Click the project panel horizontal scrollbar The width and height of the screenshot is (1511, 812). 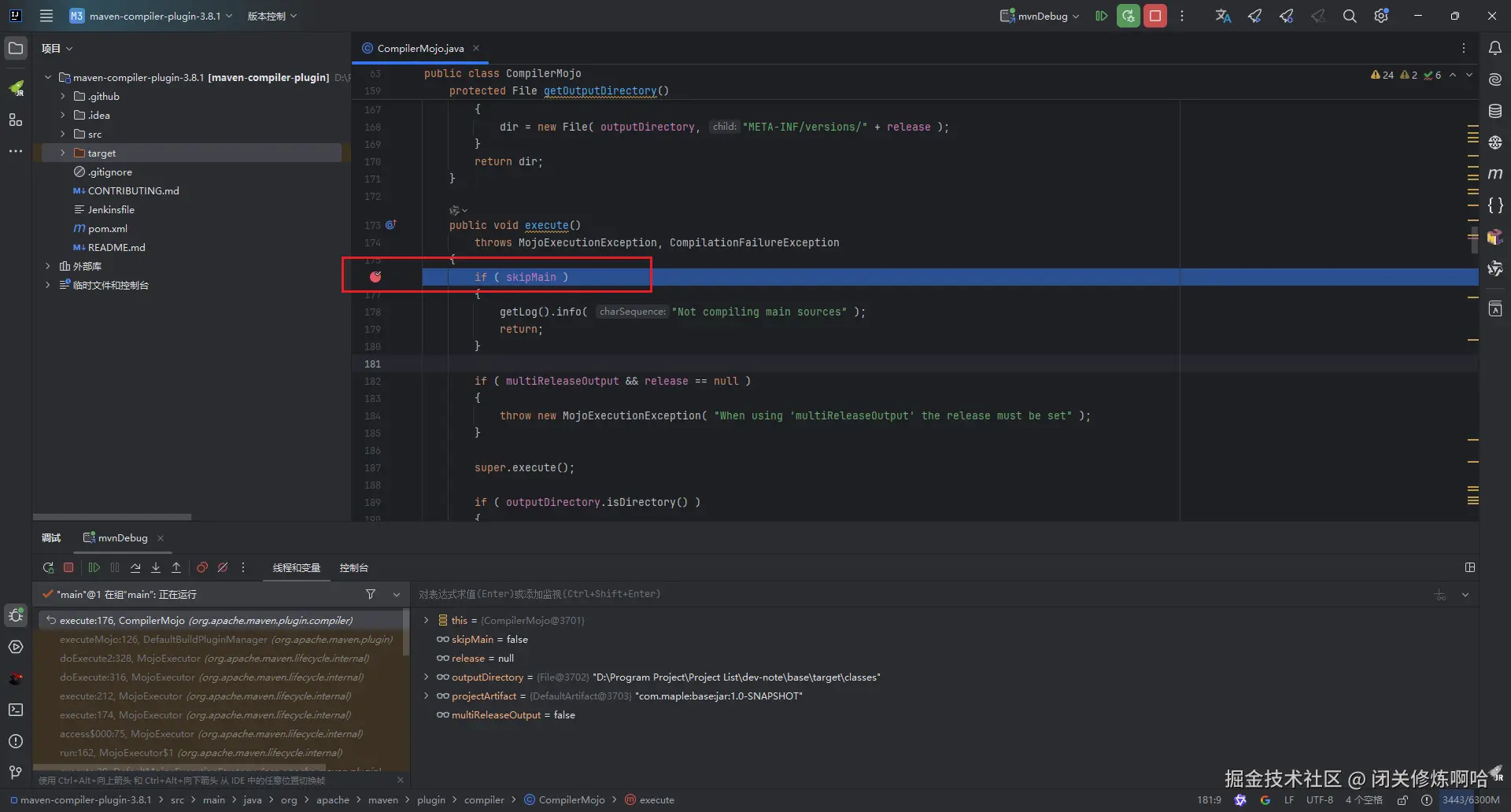(112, 517)
